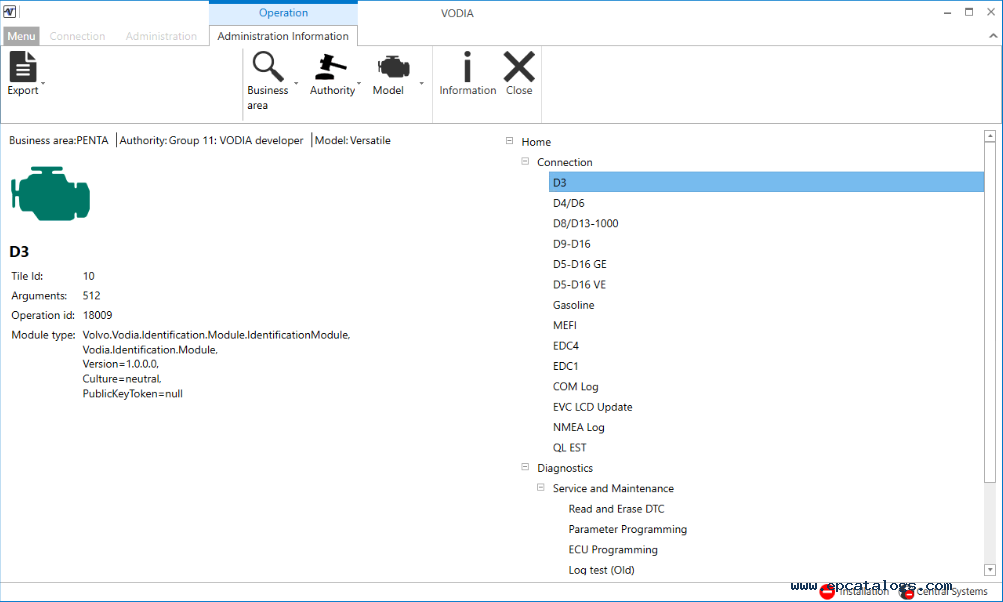The width and height of the screenshot is (1003, 602).
Task: Click the Diagnostics tree label
Action: pos(565,468)
